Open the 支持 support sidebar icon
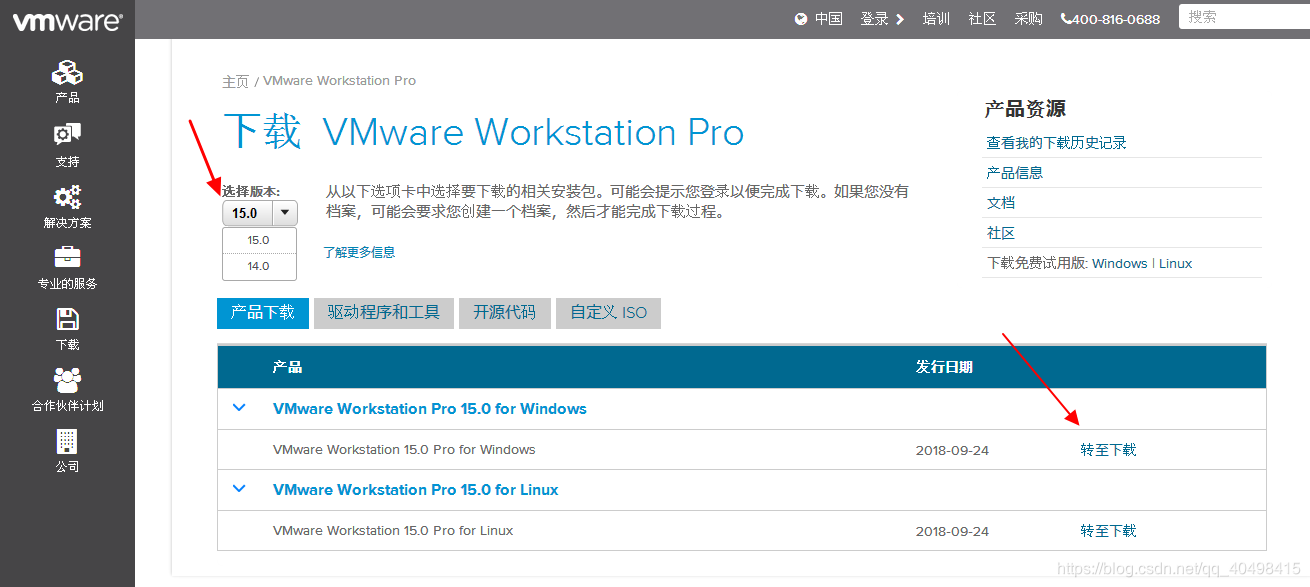The image size is (1310, 587). 67,135
